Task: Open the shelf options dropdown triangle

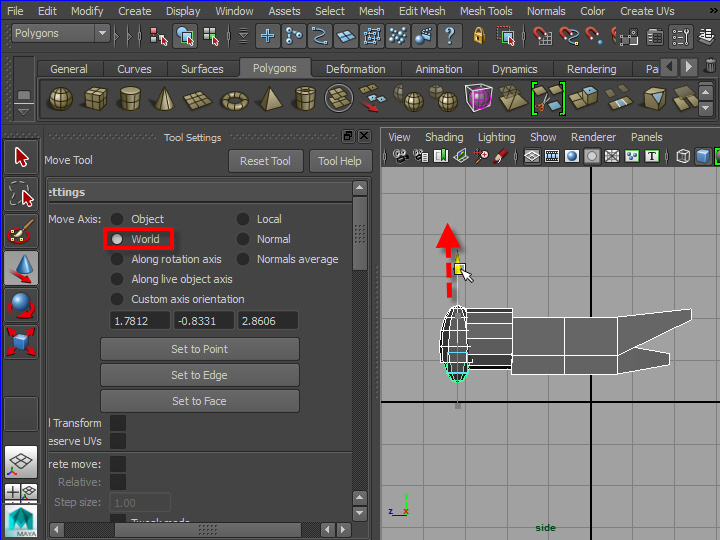Action: pos(23,112)
